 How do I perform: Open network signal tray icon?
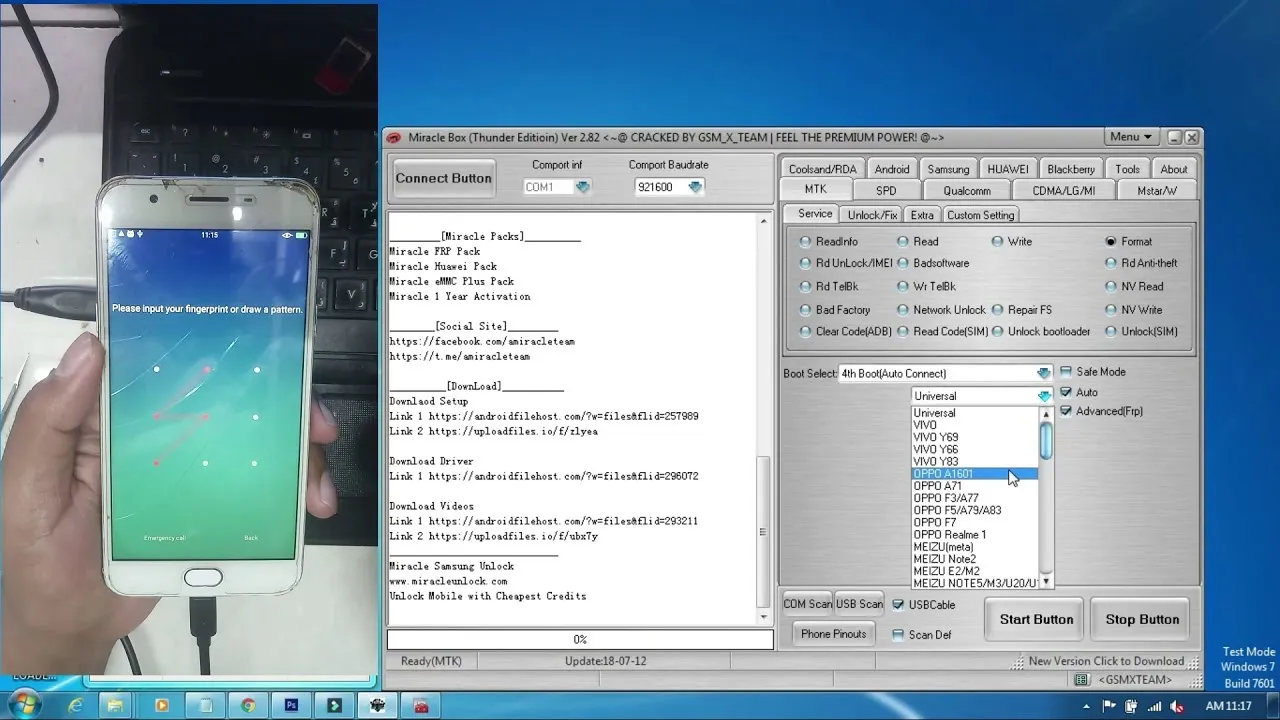click(x=1152, y=705)
